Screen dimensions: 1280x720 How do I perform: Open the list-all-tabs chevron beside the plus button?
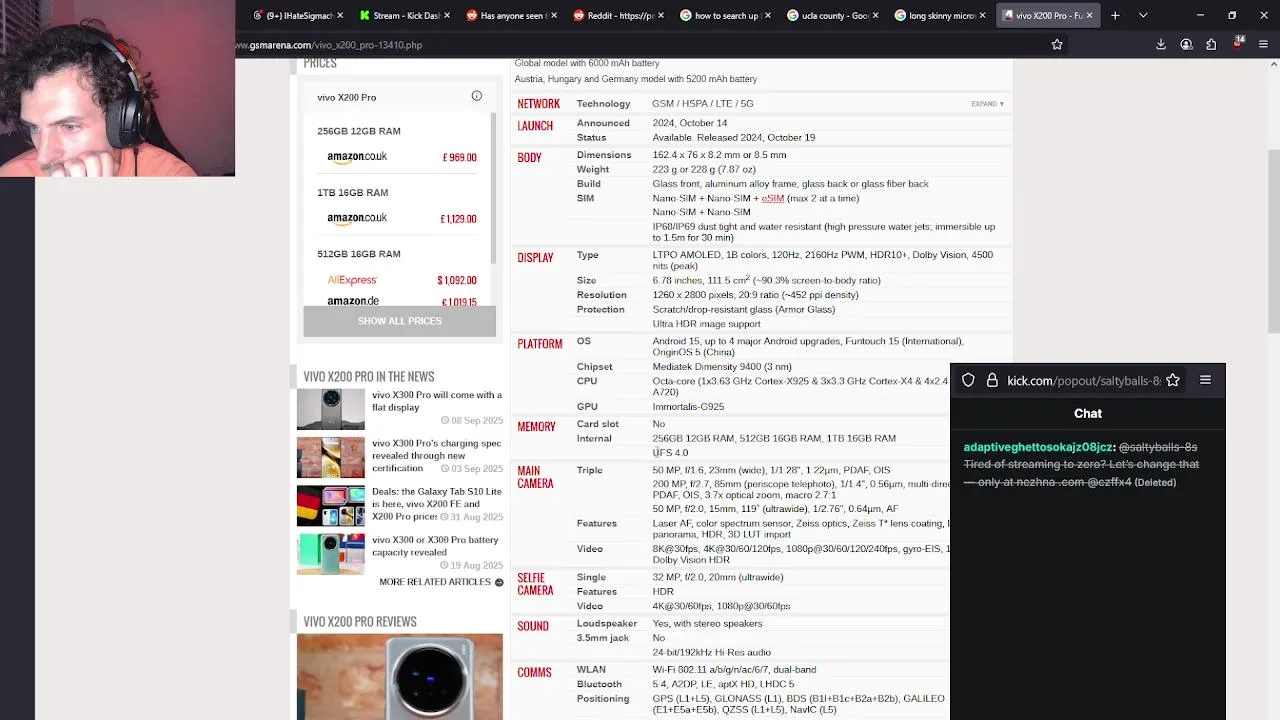pos(1143,15)
